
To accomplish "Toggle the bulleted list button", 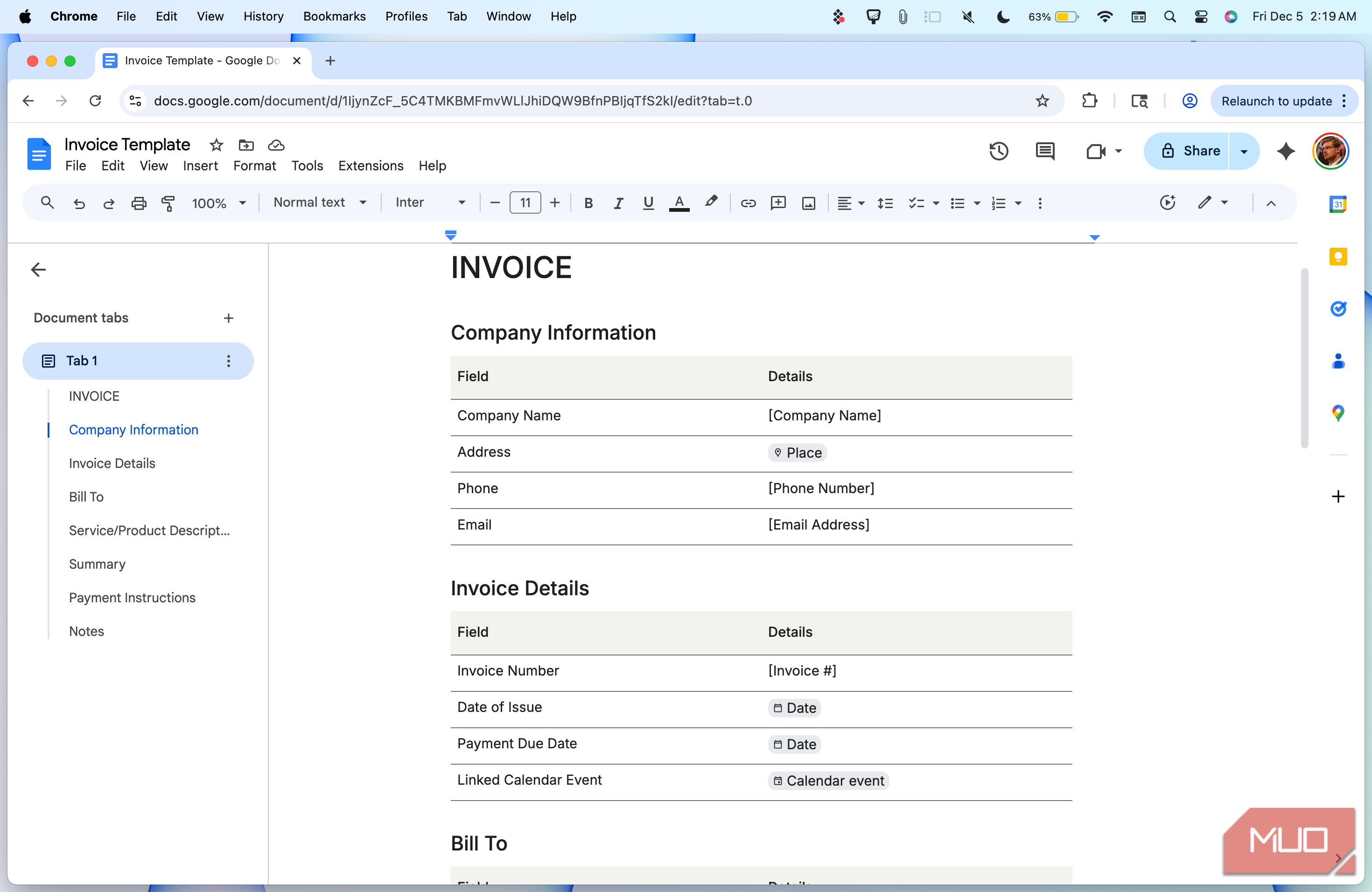I will [957, 203].
